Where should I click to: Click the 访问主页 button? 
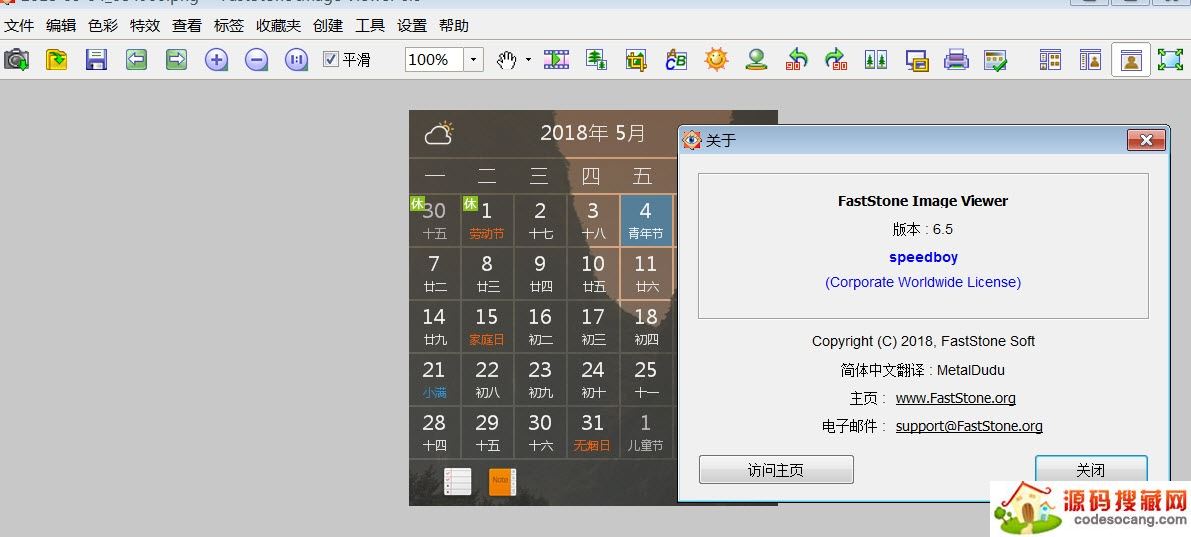[775, 470]
